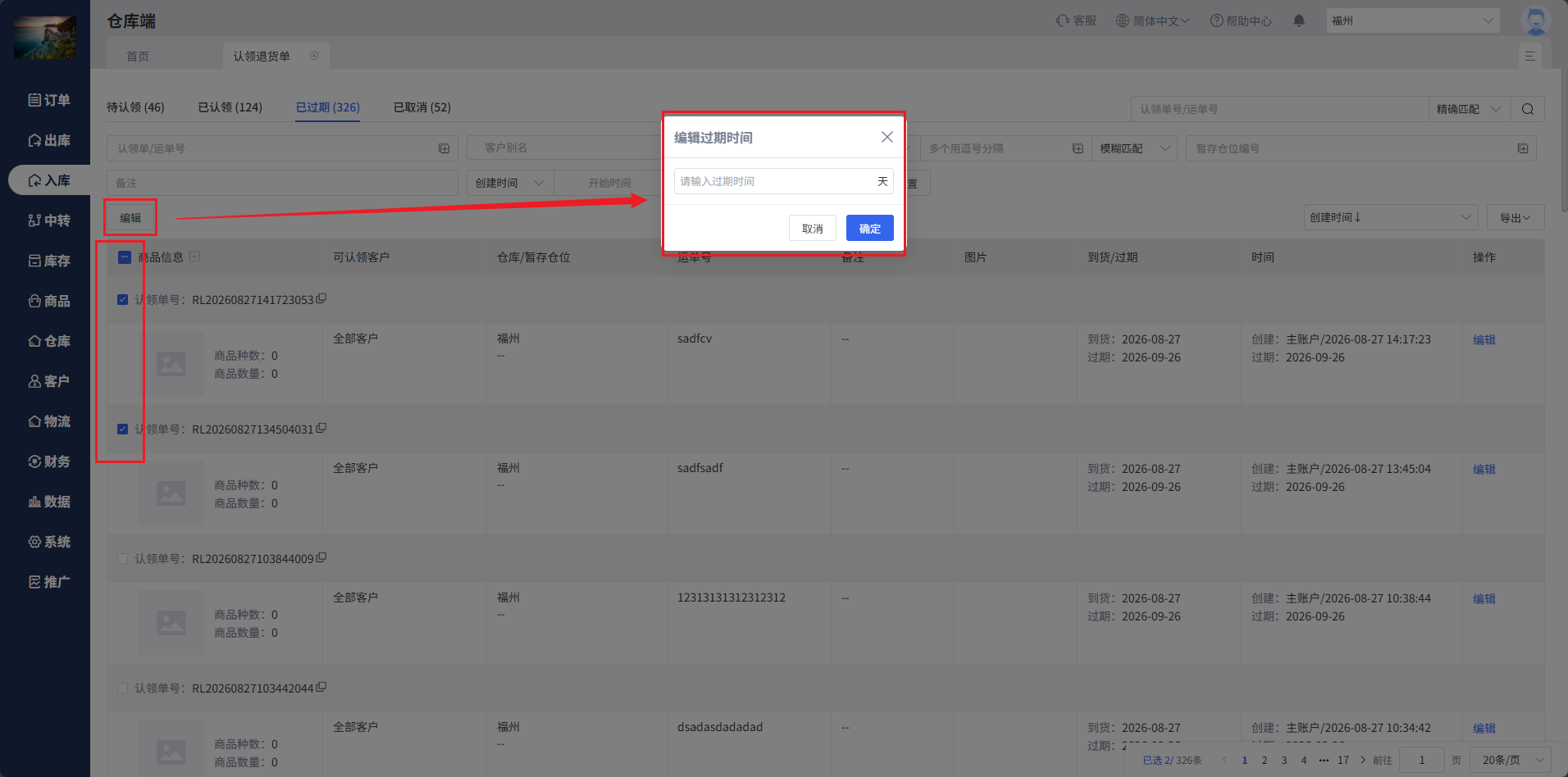
Task: Go to page 2 of results
Action: point(1265,760)
